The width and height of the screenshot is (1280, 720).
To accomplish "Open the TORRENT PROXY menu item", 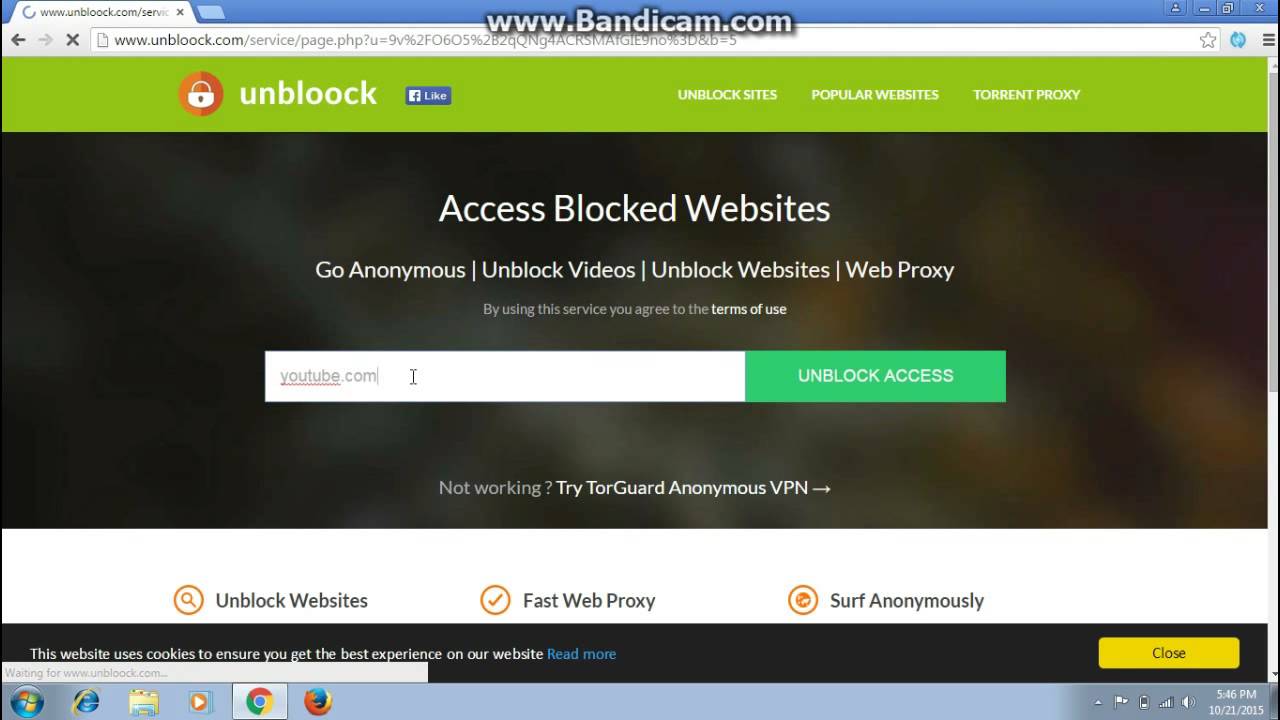I will [1027, 95].
